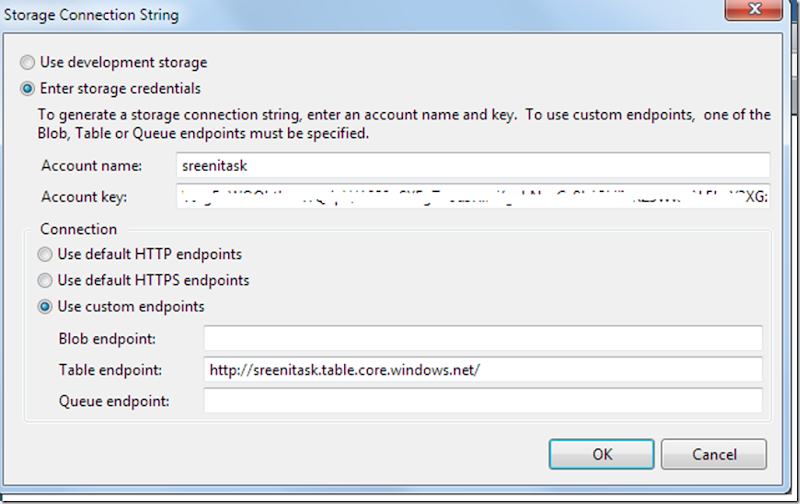The width and height of the screenshot is (800, 504).
Task: Click the Account name label
Action: point(93,165)
